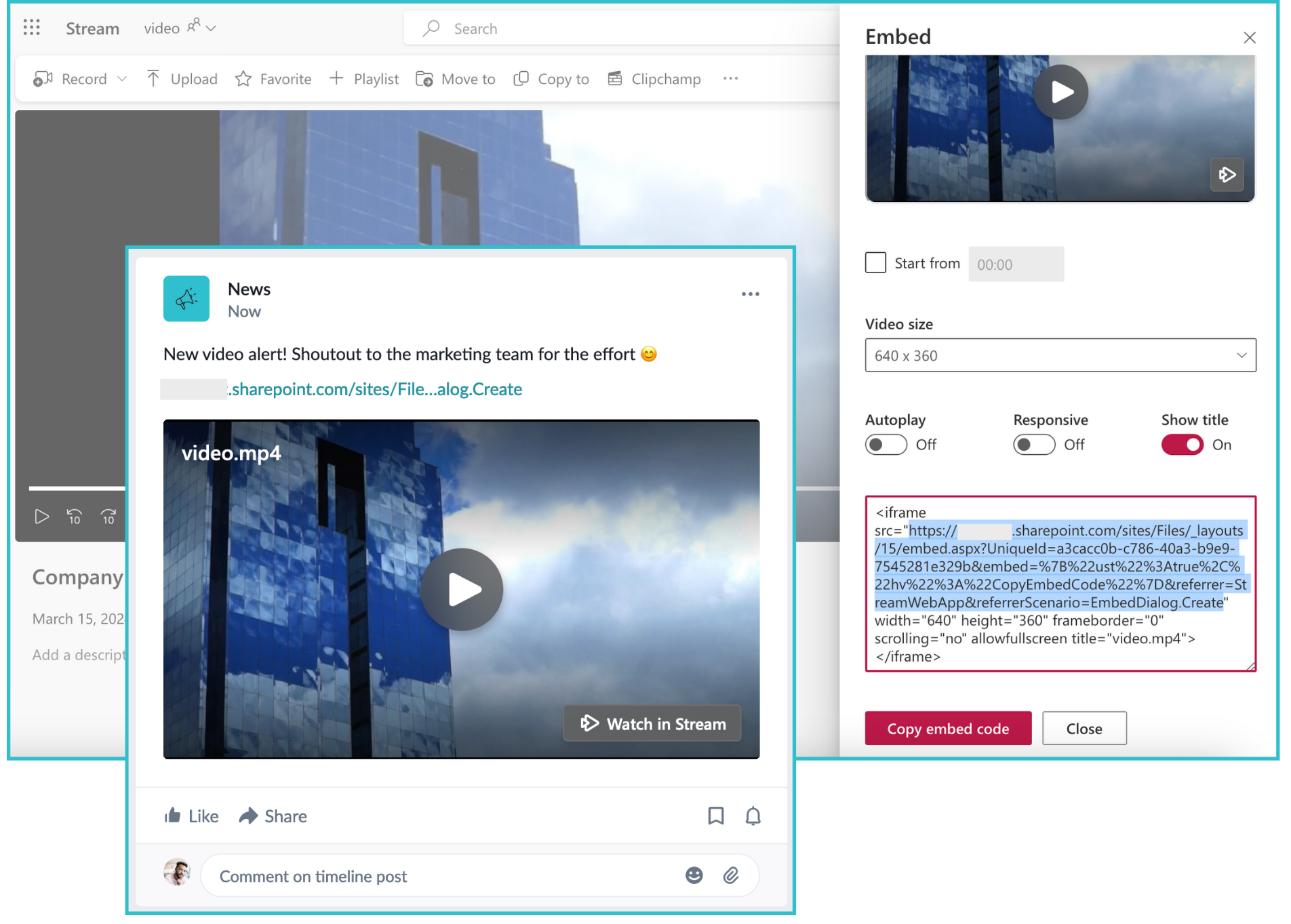
Task: Click the toolbar overflow ellipsis menu
Action: (x=730, y=79)
